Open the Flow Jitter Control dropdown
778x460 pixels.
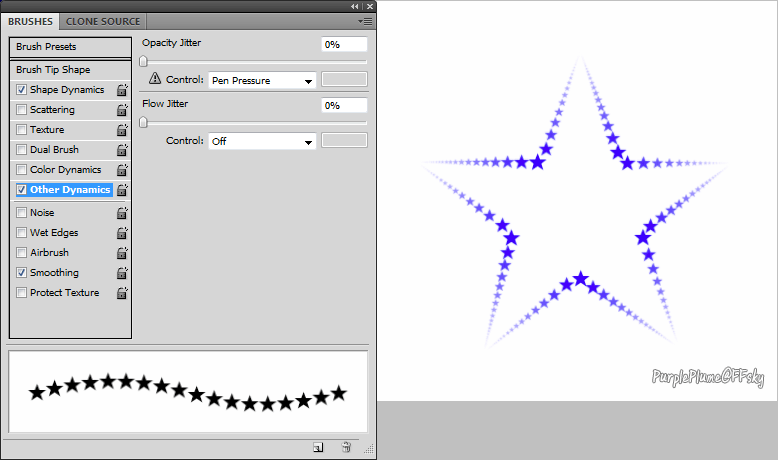pyautogui.click(x=262, y=141)
